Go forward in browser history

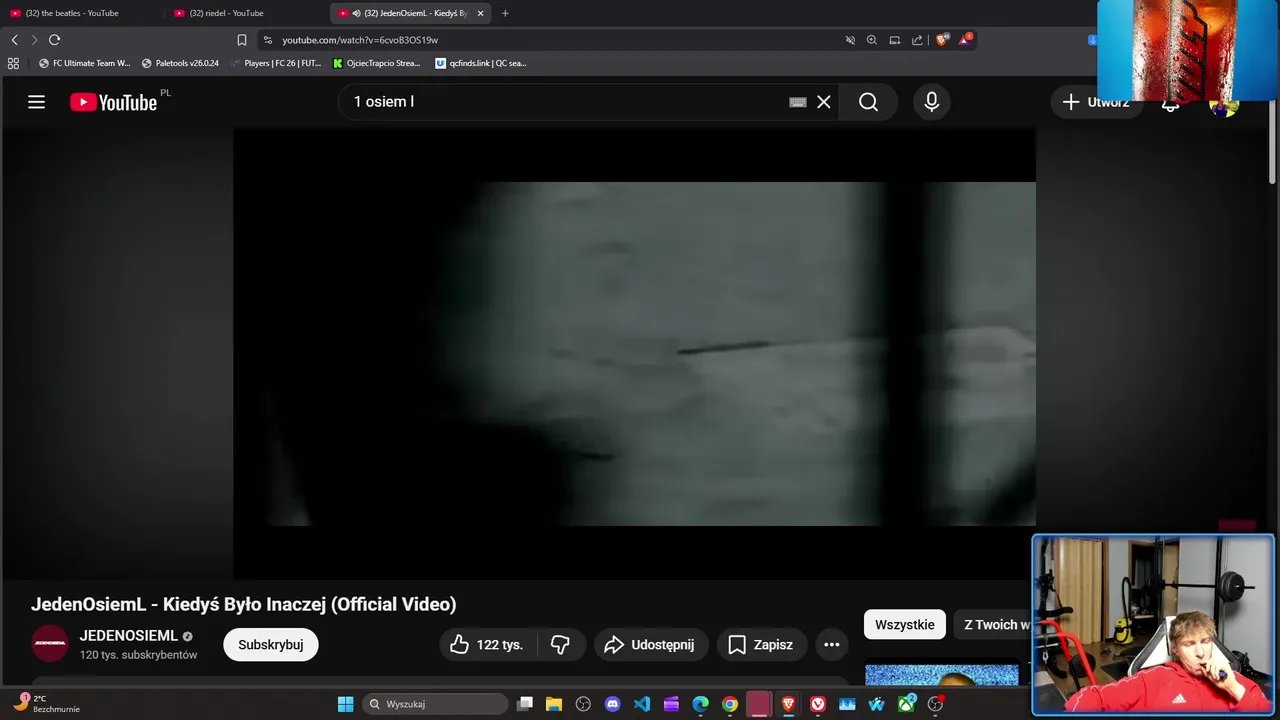pyautogui.click(x=34, y=40)
